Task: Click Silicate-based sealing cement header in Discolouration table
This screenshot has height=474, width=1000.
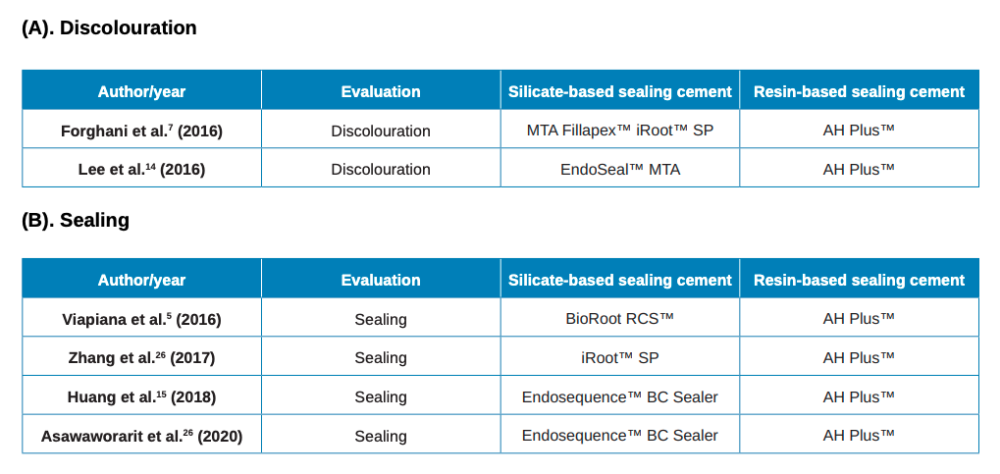Action: tap(620, 91)
